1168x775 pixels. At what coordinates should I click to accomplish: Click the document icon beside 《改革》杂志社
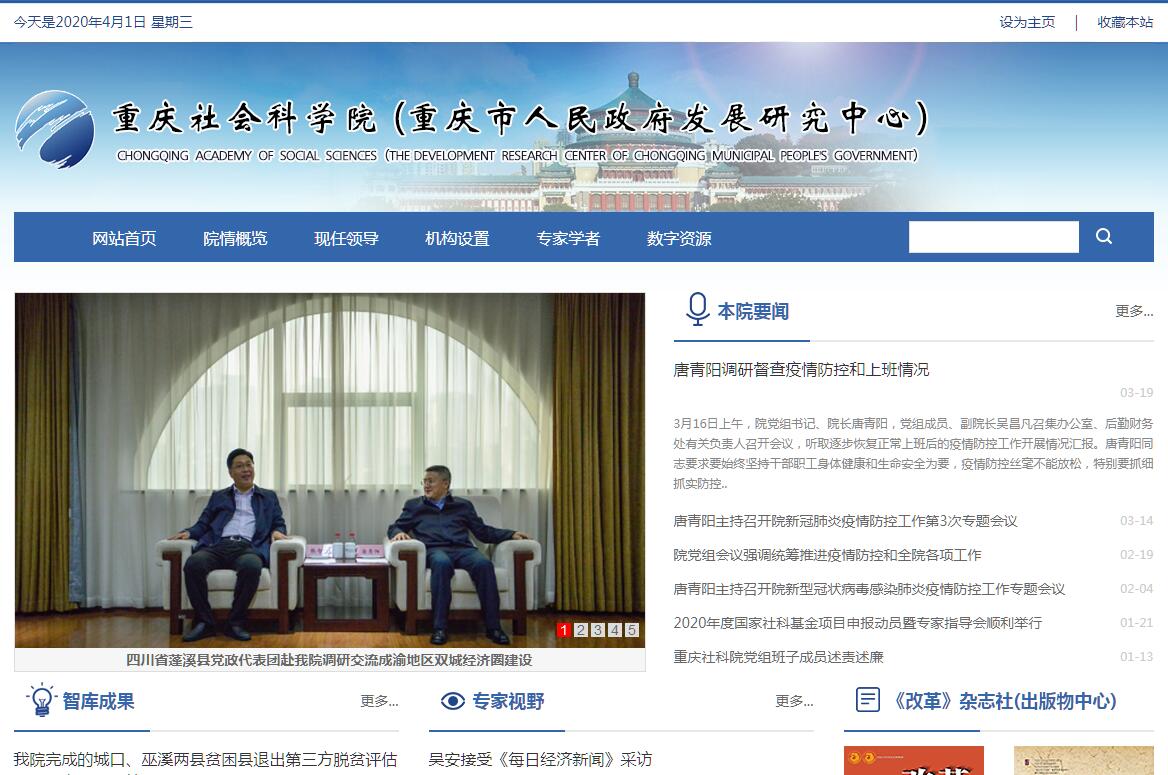coord(868,700)
